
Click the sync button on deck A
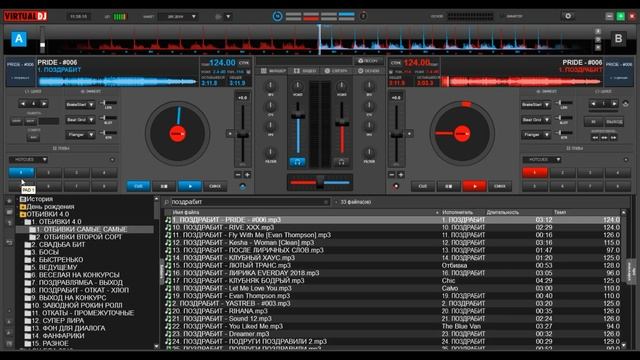[x=215, y=186]
